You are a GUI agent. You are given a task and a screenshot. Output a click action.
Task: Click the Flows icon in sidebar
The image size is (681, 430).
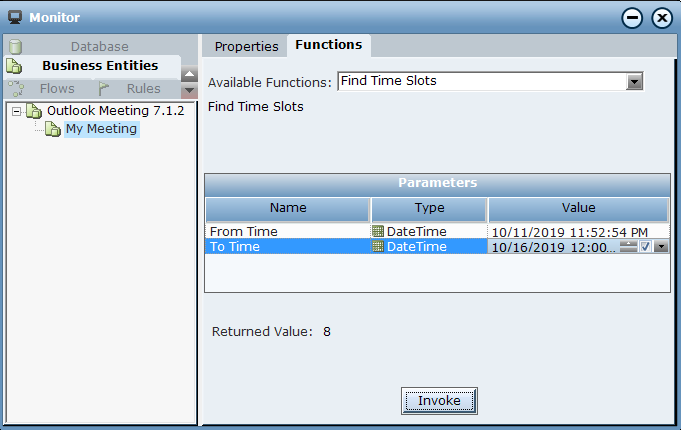(16, 89)
